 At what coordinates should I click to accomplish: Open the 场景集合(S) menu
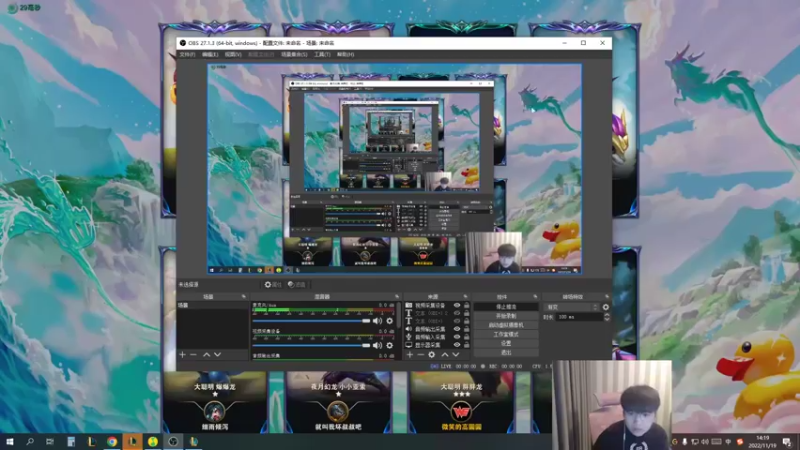pos(294,54)
